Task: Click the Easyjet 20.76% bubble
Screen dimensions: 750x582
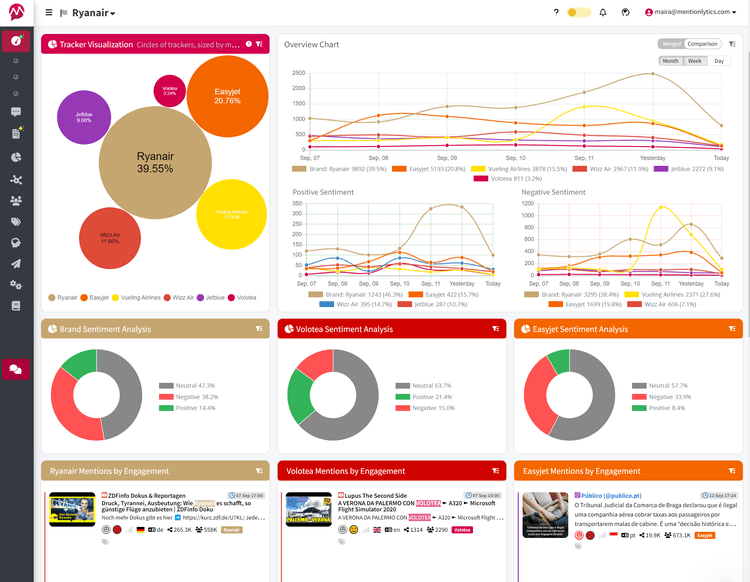Action: click(227, 96)
